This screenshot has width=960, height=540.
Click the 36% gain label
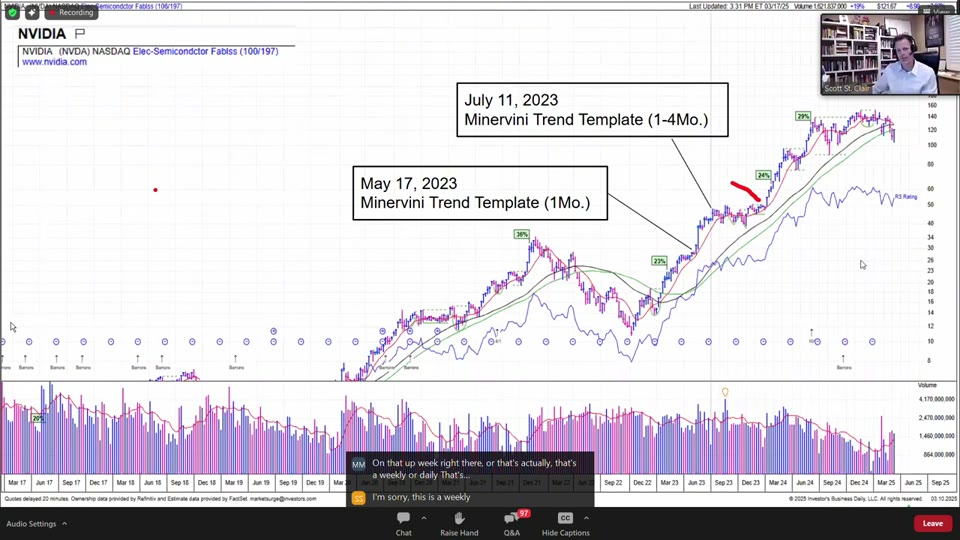(x=522, y=234)
